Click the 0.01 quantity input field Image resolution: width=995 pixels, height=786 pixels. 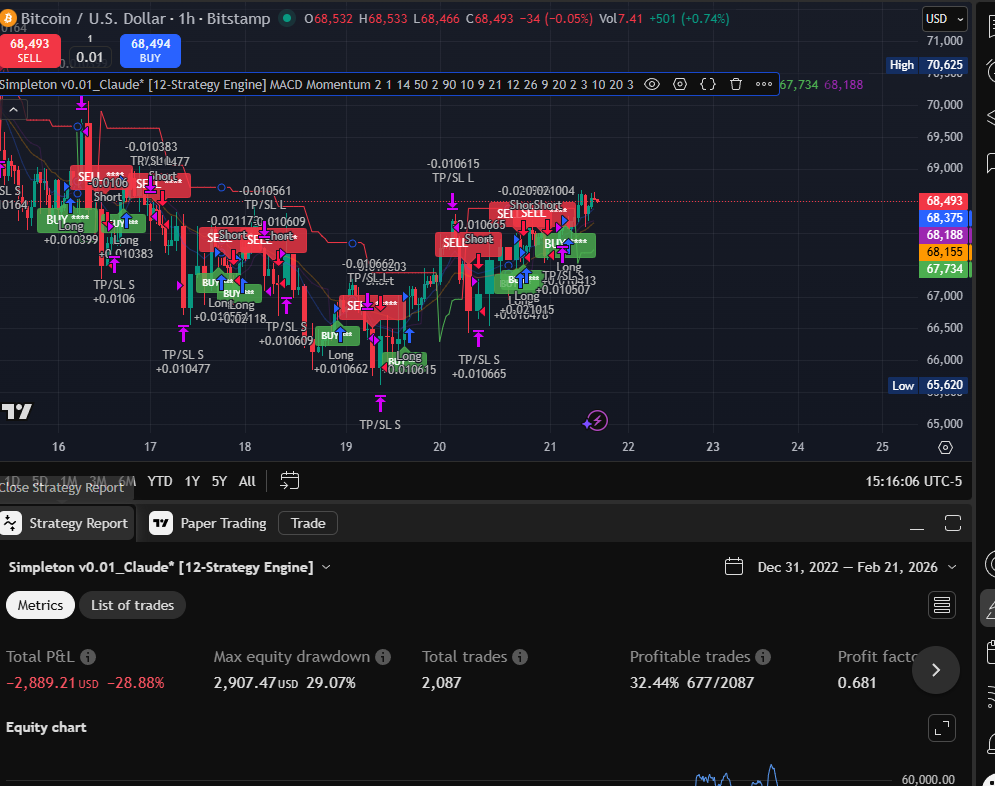coord(89,55)
